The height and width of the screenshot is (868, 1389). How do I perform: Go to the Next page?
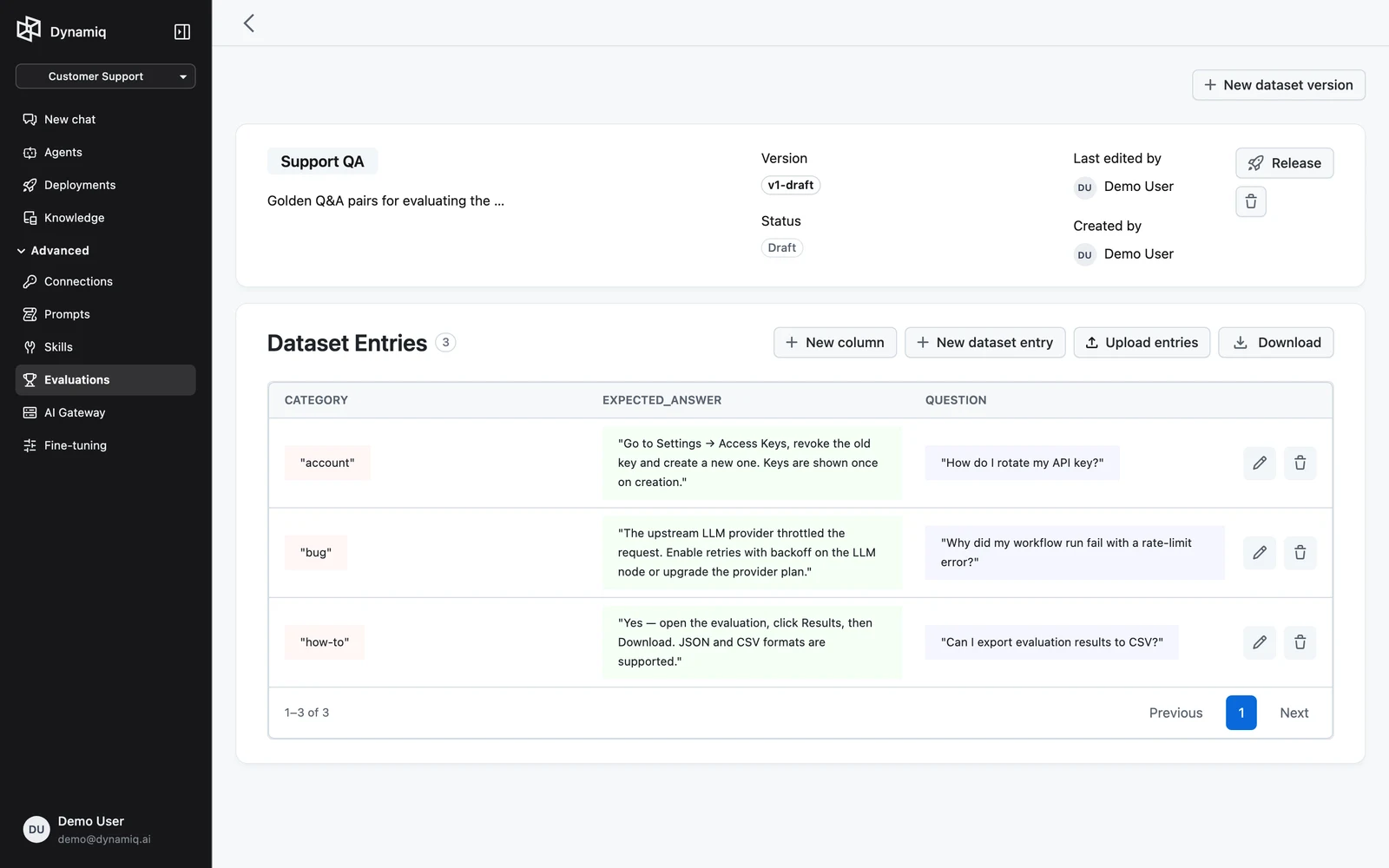tap(1294, 713)
